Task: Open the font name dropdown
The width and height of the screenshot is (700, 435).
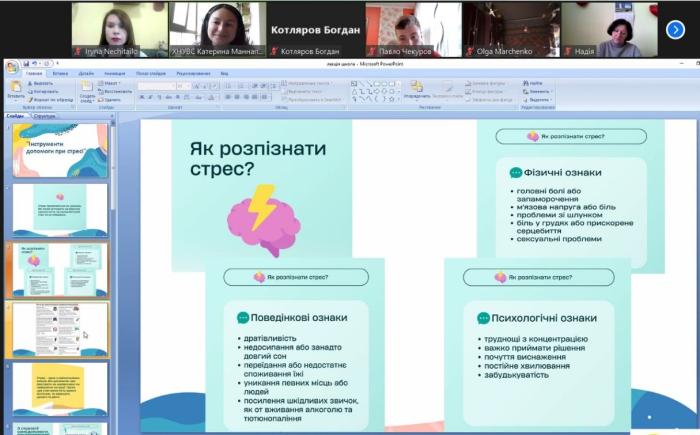Action: click(x=174, y=85)
